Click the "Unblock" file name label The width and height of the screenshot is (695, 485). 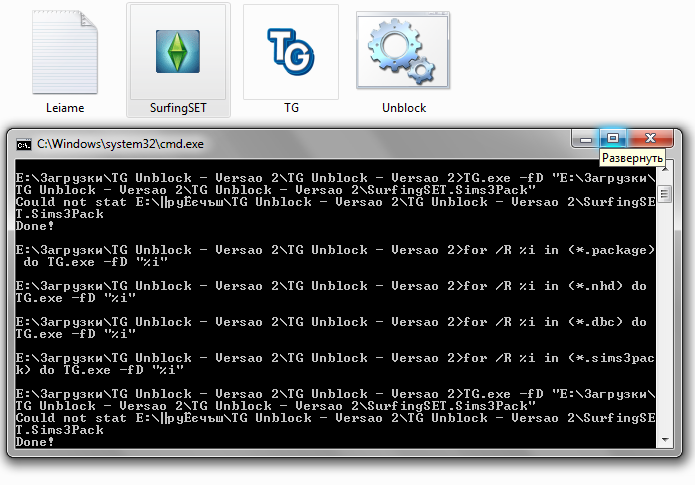point(404,107)
